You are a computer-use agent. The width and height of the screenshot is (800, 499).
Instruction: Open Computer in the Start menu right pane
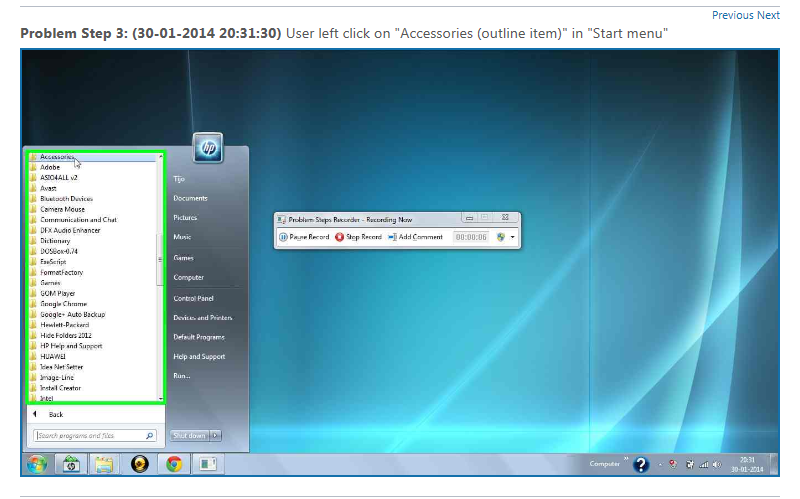click(188, 277)
